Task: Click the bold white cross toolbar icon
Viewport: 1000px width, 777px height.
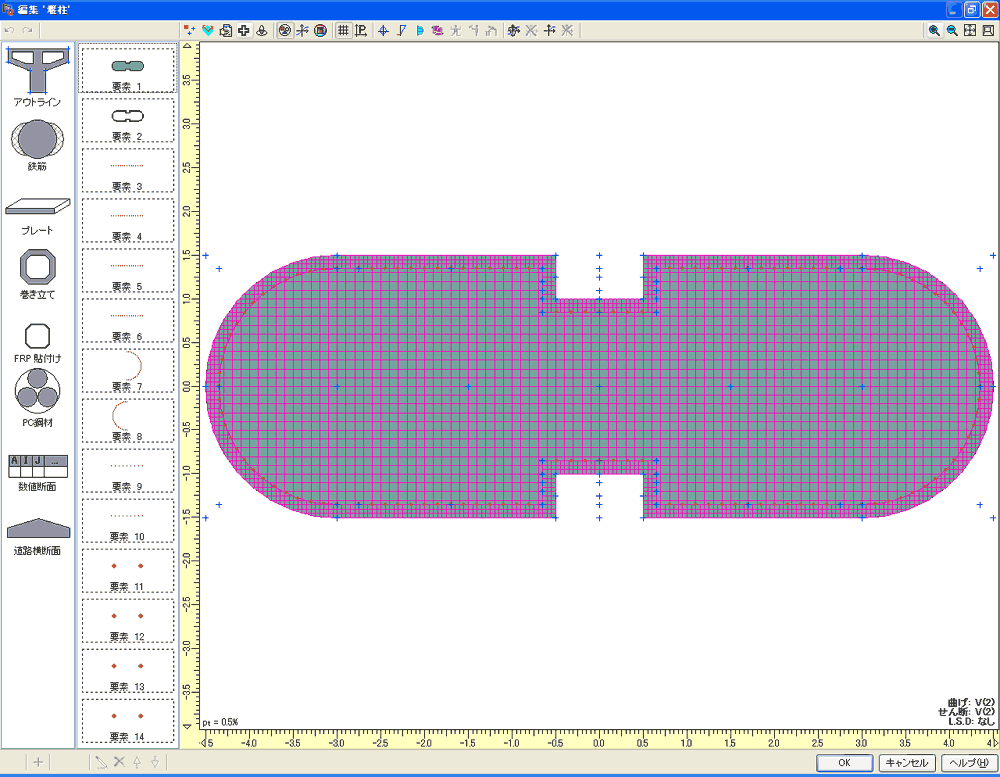Action: (244, 30)
